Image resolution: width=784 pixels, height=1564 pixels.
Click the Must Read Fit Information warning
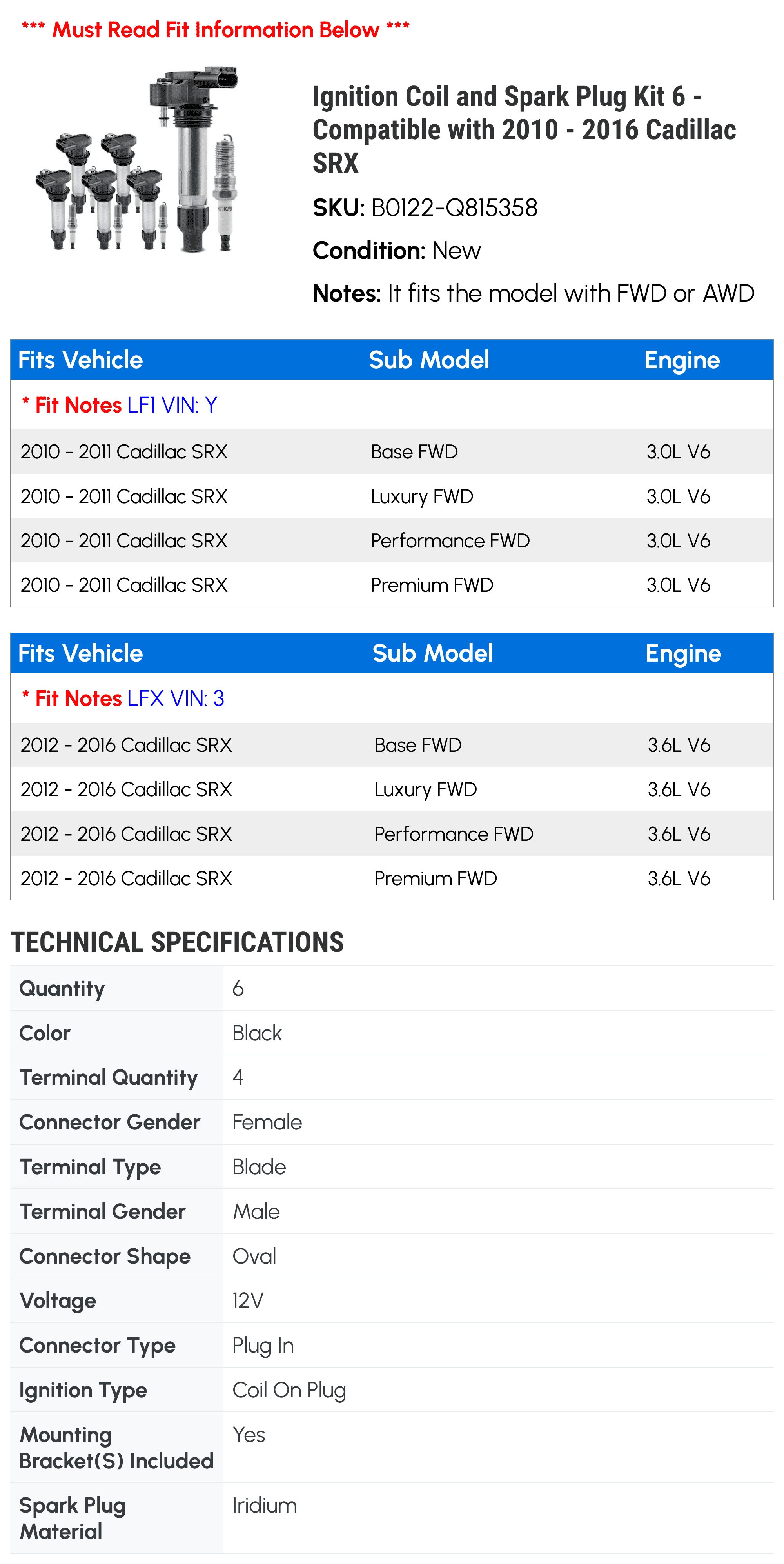pos(216,29)
